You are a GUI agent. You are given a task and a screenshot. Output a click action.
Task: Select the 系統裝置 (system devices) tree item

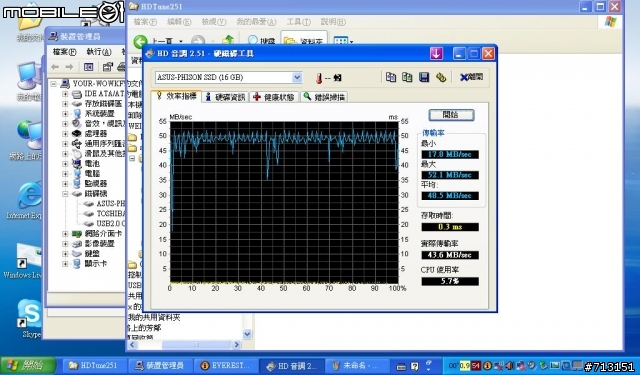pos(94,114)
